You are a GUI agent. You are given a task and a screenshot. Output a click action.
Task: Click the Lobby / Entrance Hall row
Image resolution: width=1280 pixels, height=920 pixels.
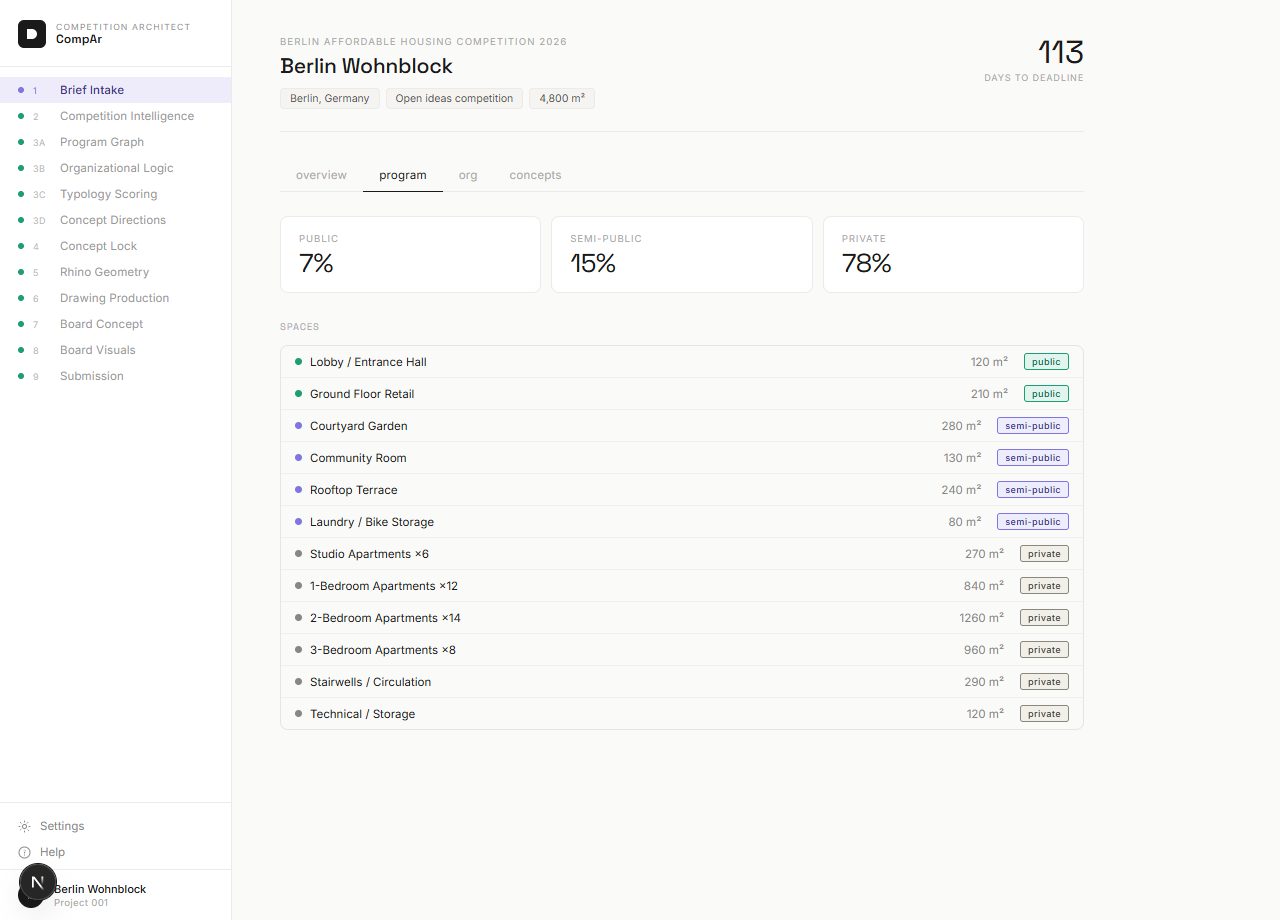tap(682, 362)
